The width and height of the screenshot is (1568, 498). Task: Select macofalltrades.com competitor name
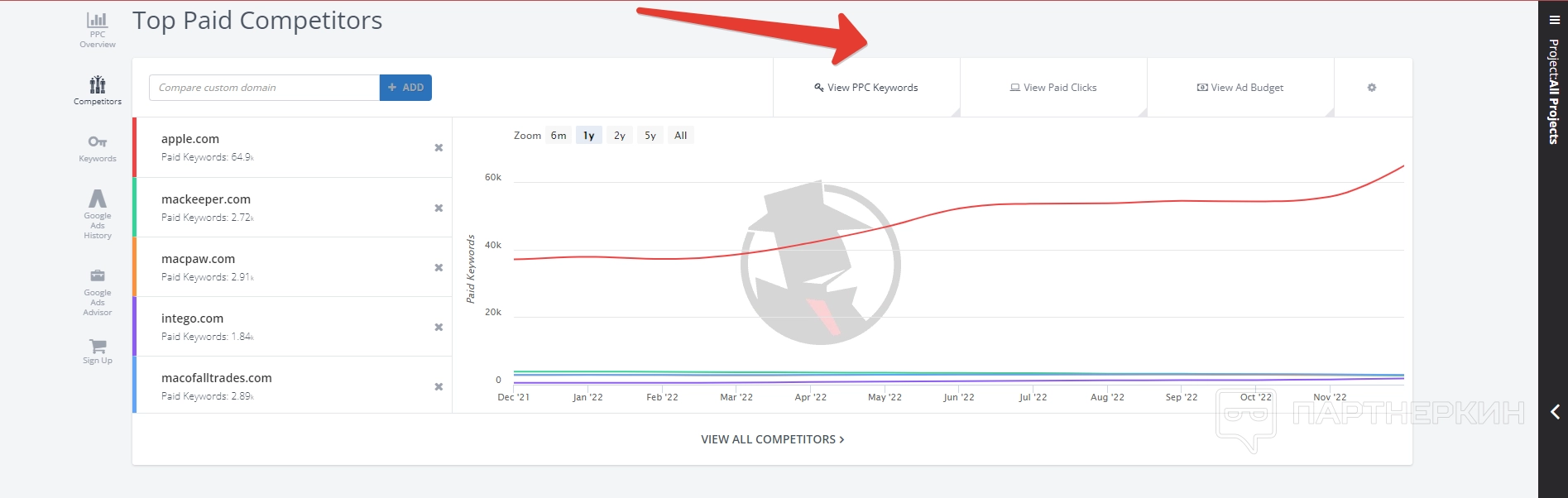[217, 378]
